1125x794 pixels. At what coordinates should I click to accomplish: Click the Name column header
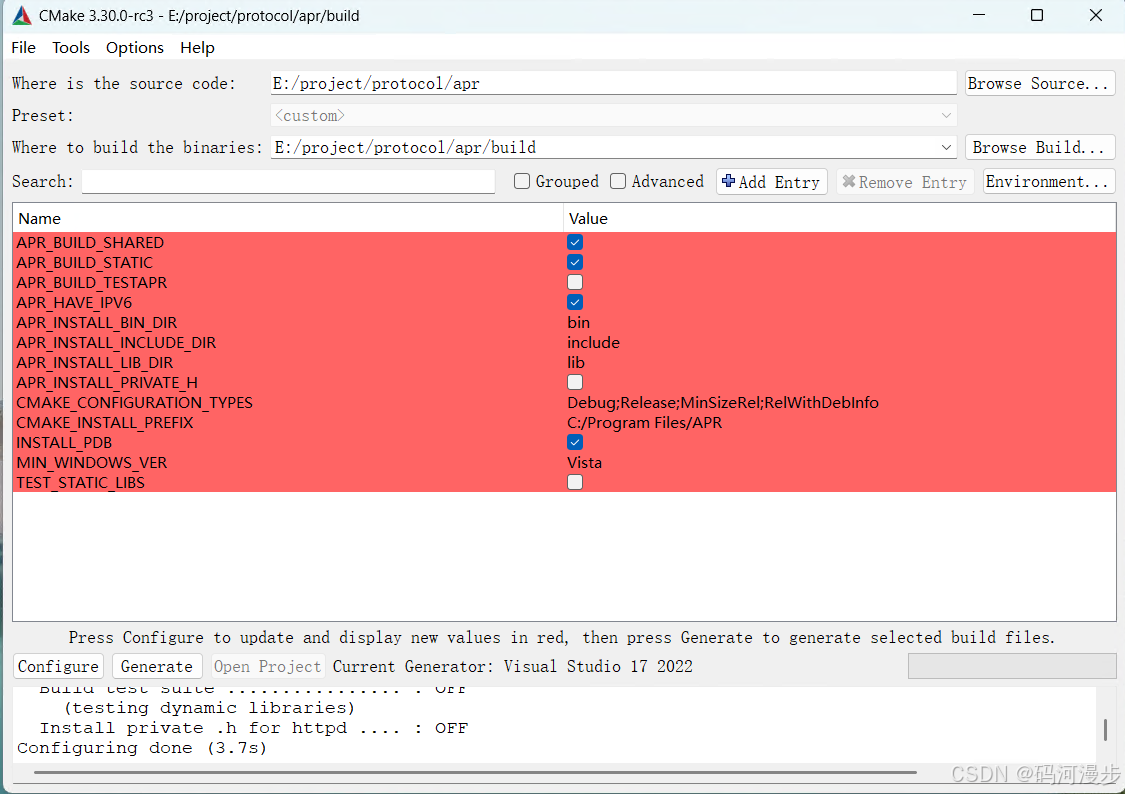coord(288,219)
